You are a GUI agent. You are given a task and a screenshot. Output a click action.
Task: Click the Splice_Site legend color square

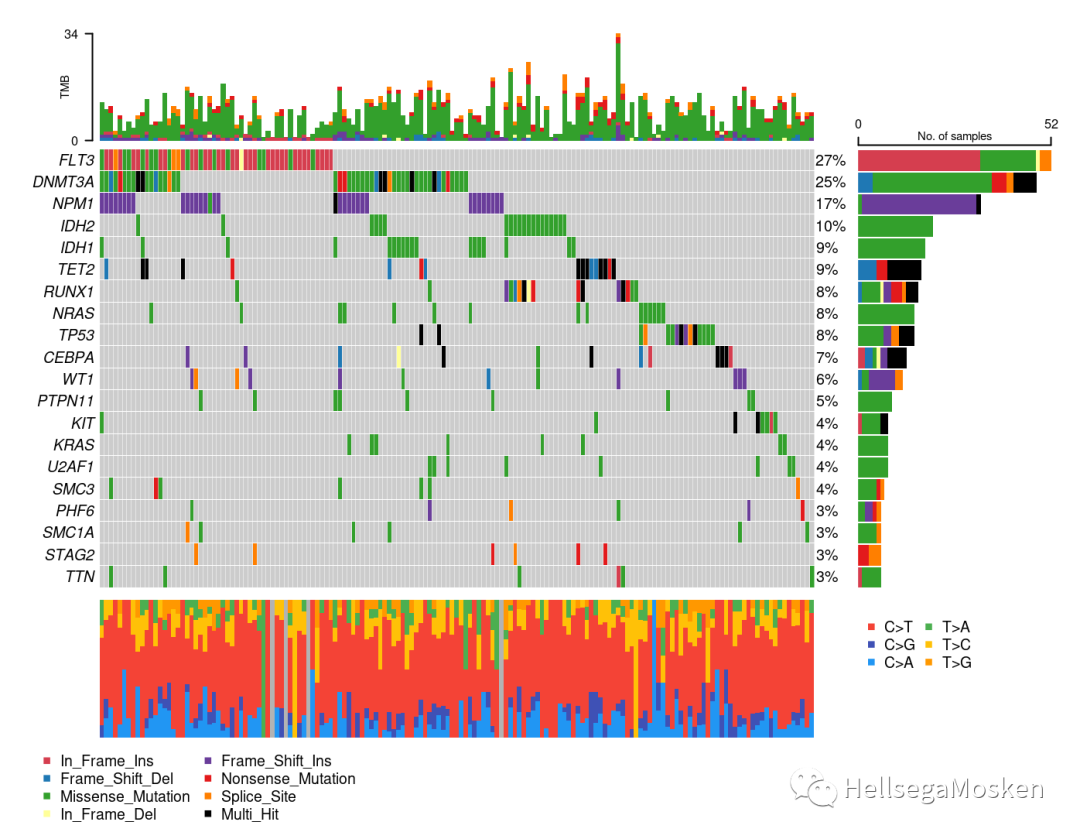click(x=208, y=796)
